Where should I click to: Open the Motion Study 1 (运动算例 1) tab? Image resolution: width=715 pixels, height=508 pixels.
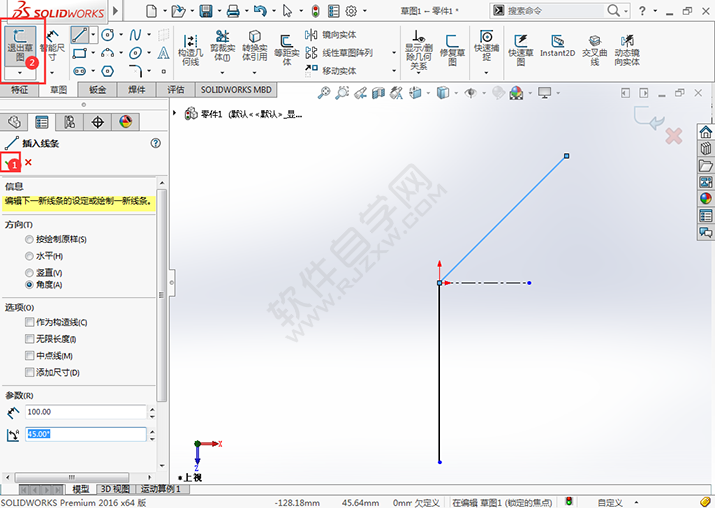(x=161, y=489)
